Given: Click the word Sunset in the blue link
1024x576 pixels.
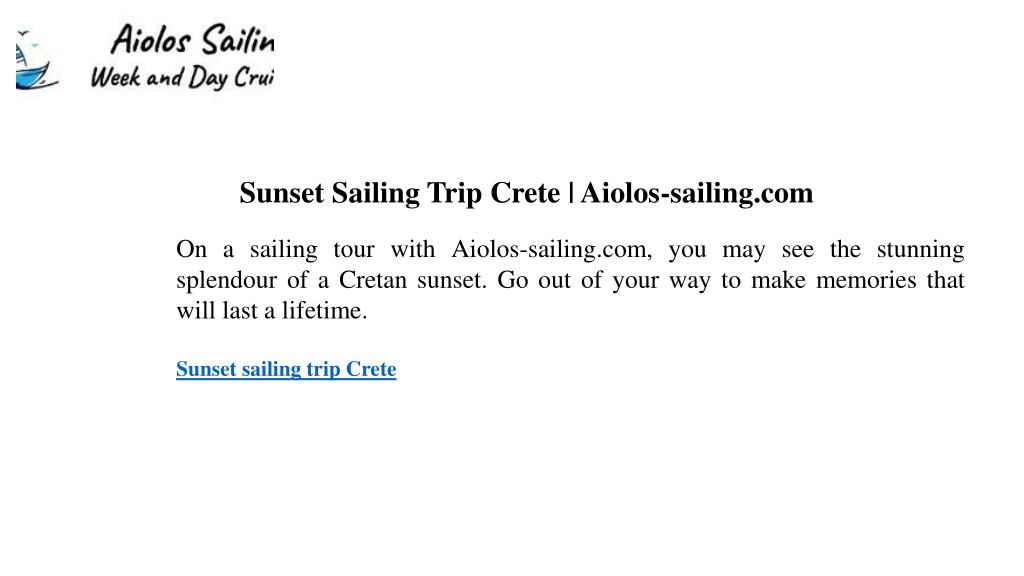Looking at the screenshot, I should pyautogui.click(x=206, y=369).
